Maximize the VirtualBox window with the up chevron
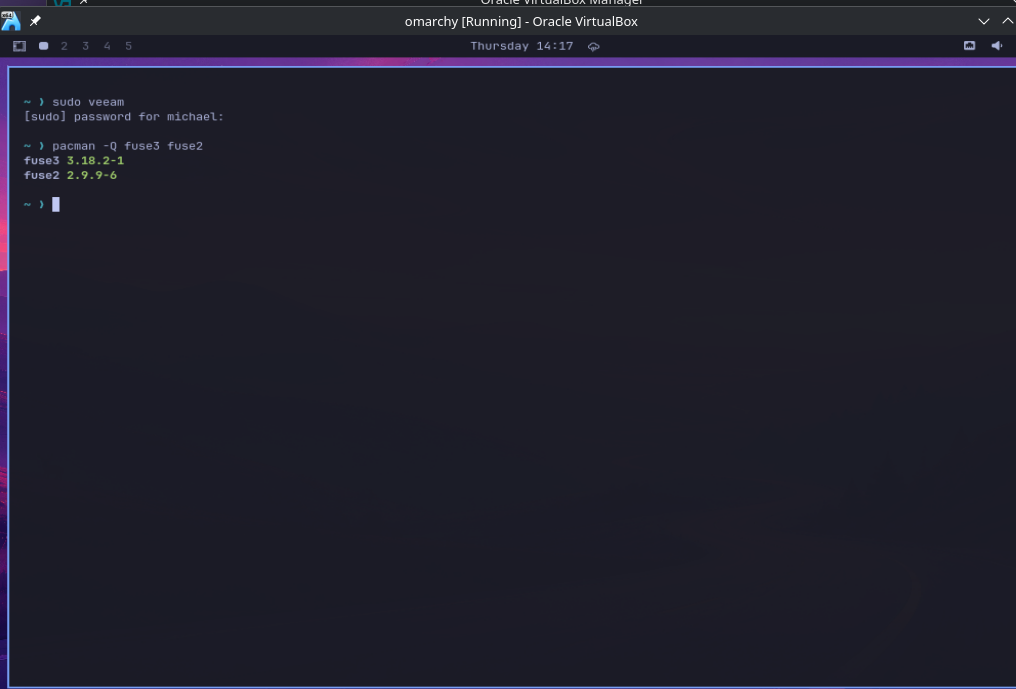 [x=1008, y=21]
